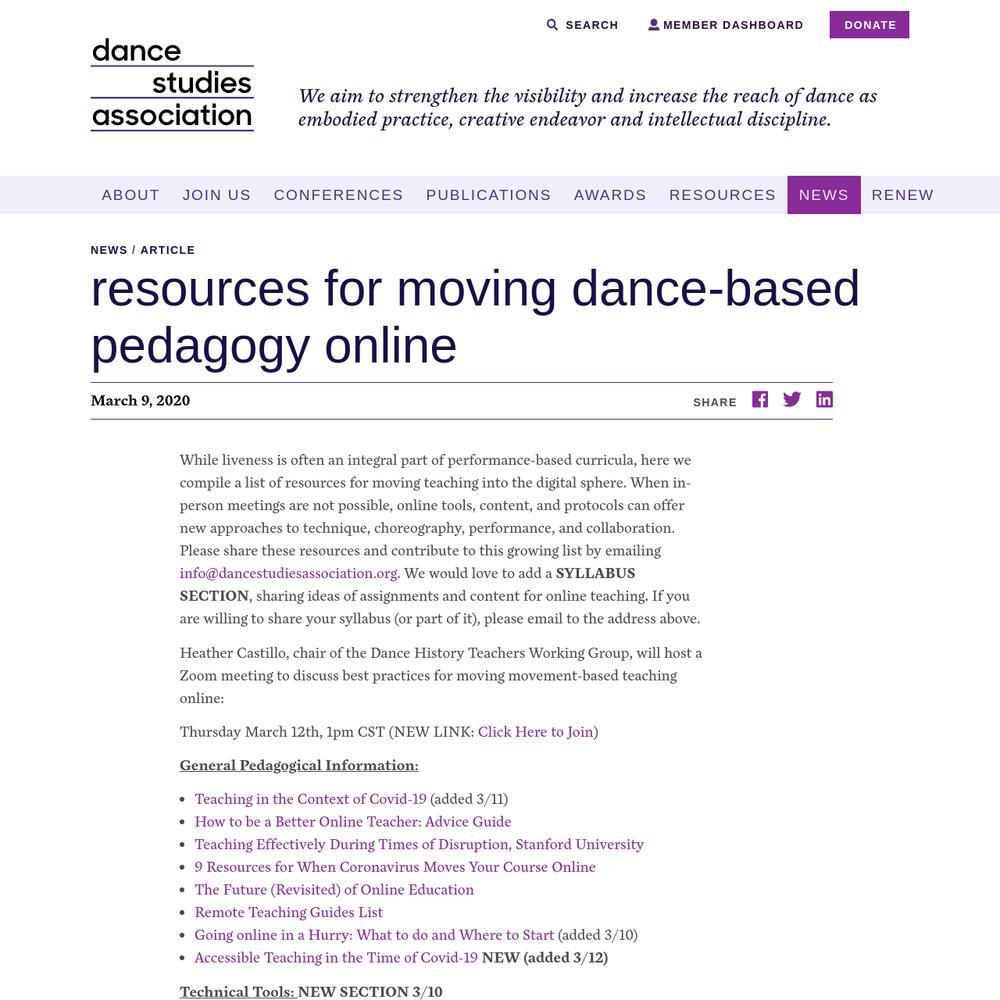The height and width of the screenshot is (1000, 1000).
Task: Click the member dashboard person icon
Action: click(x=654, y=25)
